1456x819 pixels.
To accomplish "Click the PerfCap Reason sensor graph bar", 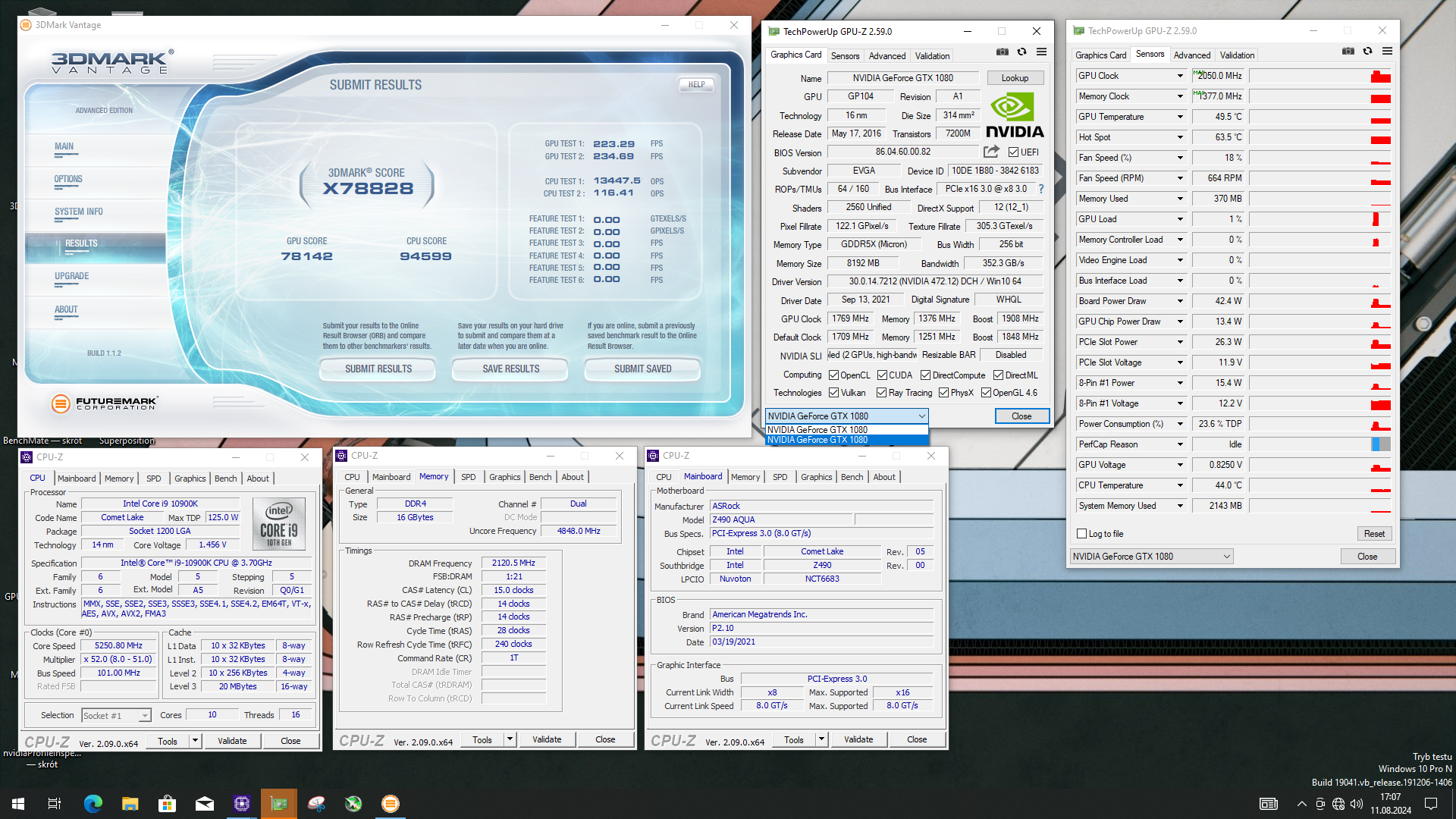I will [1319, 444].
